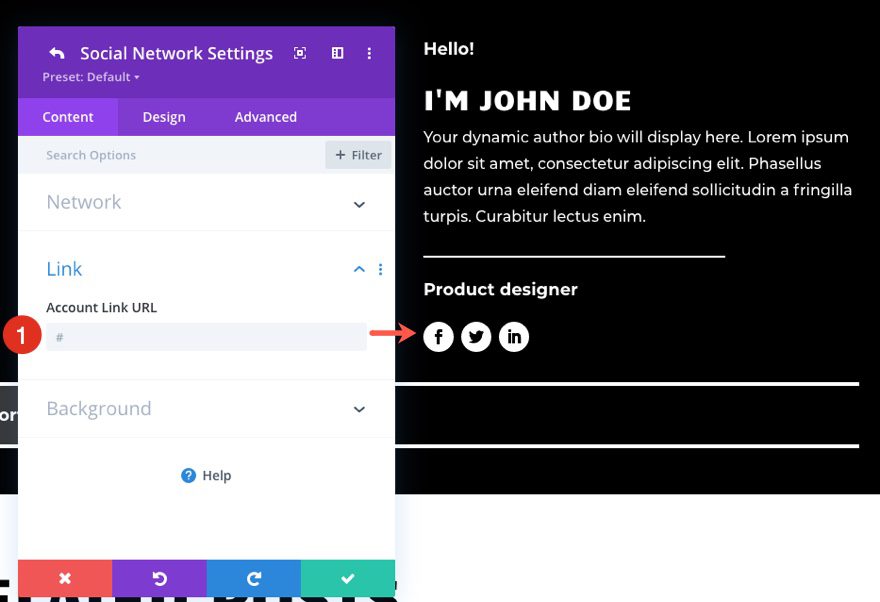Screen dimensions: 880x602
Task: Undo the last change with the purple arrow
Action: (x=159, y=578)
